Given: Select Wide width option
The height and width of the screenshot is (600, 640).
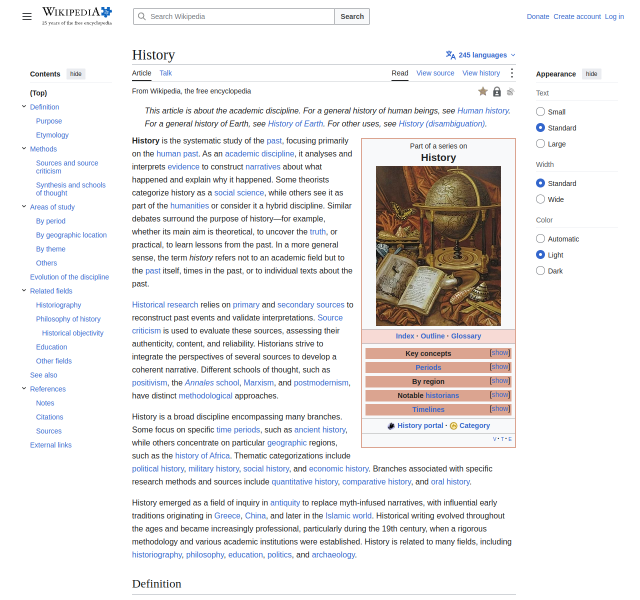Looking at the screenshot, I should (x=540, y=199).
